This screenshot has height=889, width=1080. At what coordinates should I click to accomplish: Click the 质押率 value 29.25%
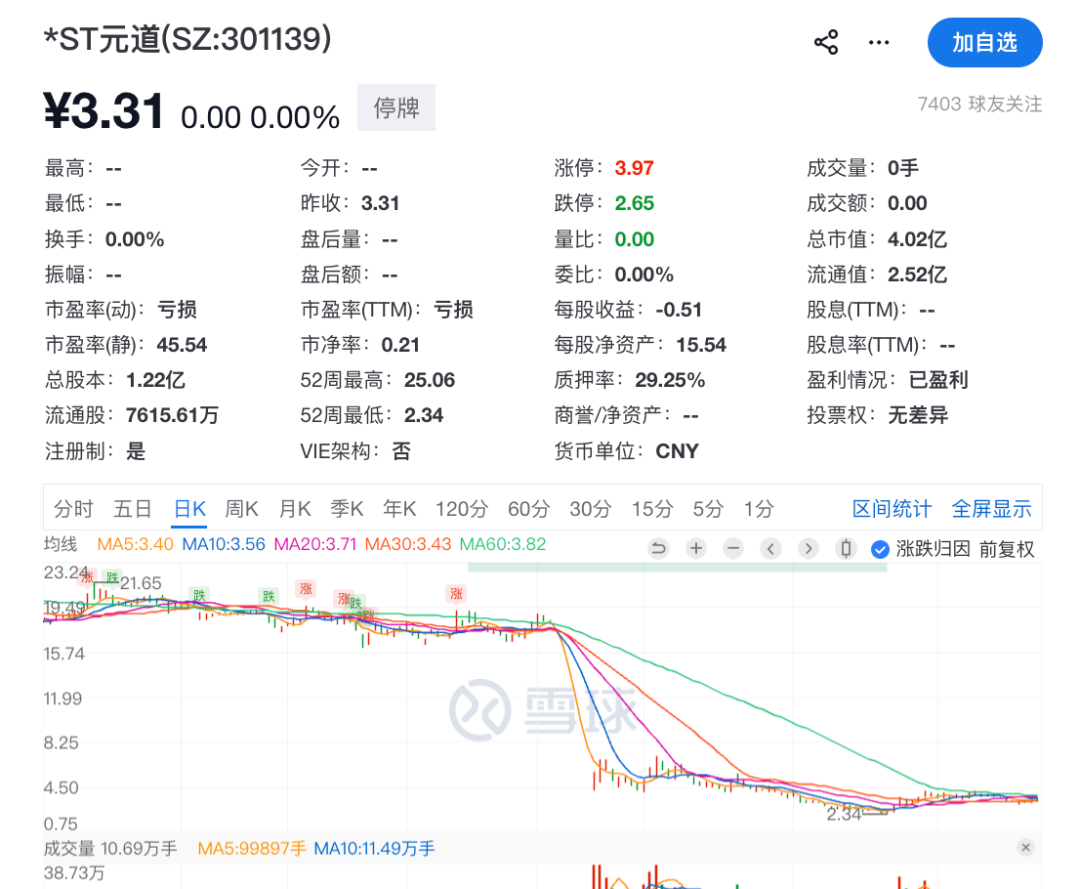pos(669,379)
